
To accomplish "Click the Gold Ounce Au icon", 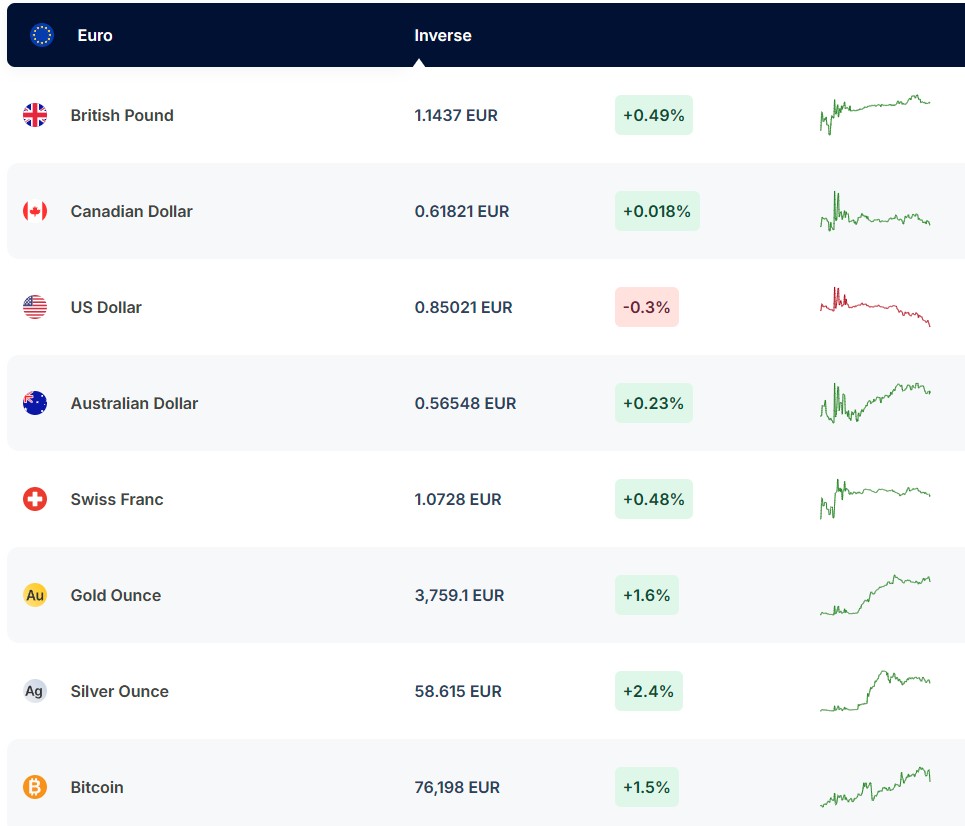I will coord(35,595).
